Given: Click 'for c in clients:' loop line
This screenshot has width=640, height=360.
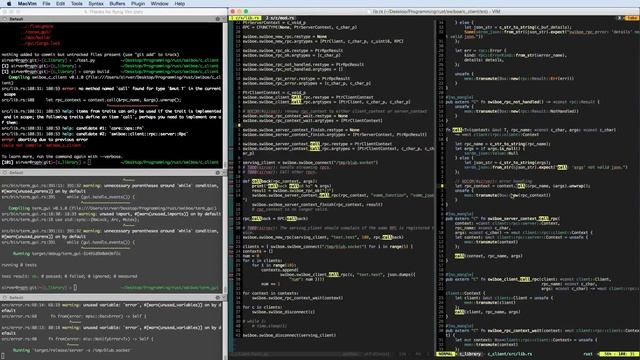Looking at the screenshot, I should pyautogui.click(x=262, y=260).
